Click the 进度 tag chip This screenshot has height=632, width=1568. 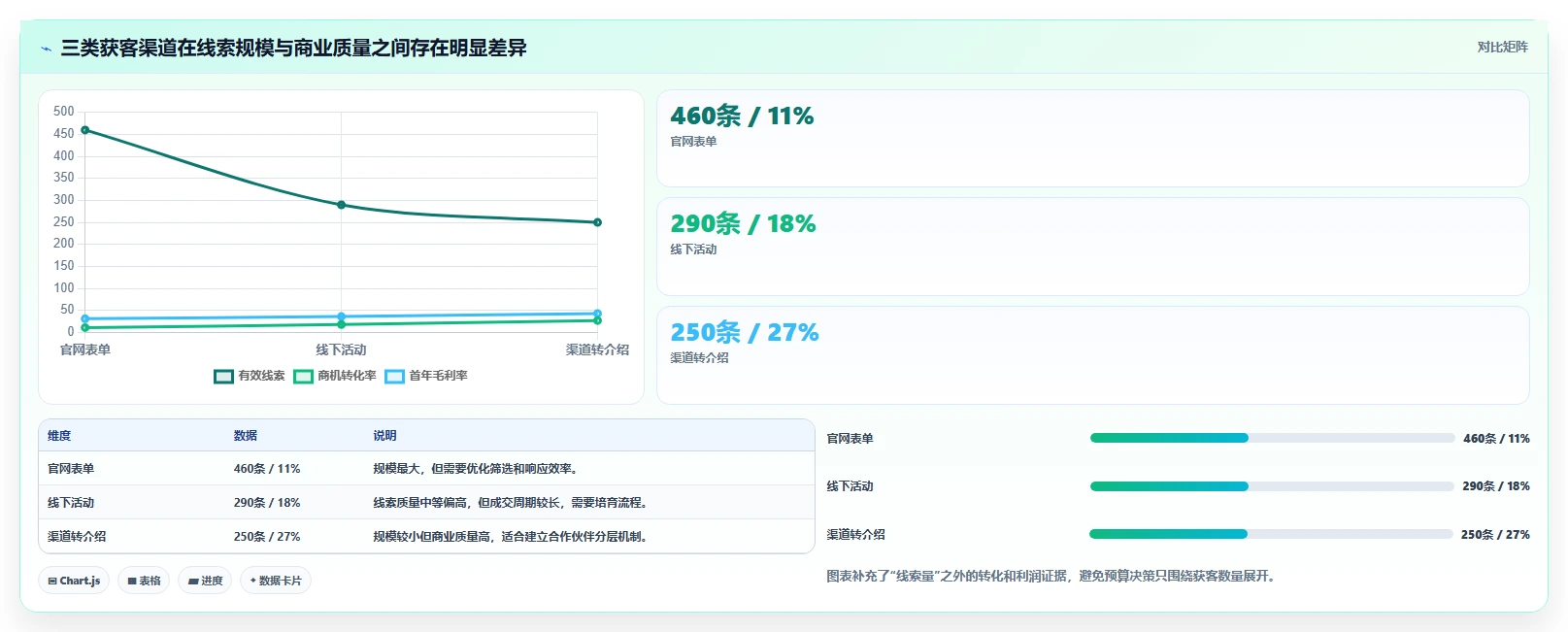coord(205,581)
